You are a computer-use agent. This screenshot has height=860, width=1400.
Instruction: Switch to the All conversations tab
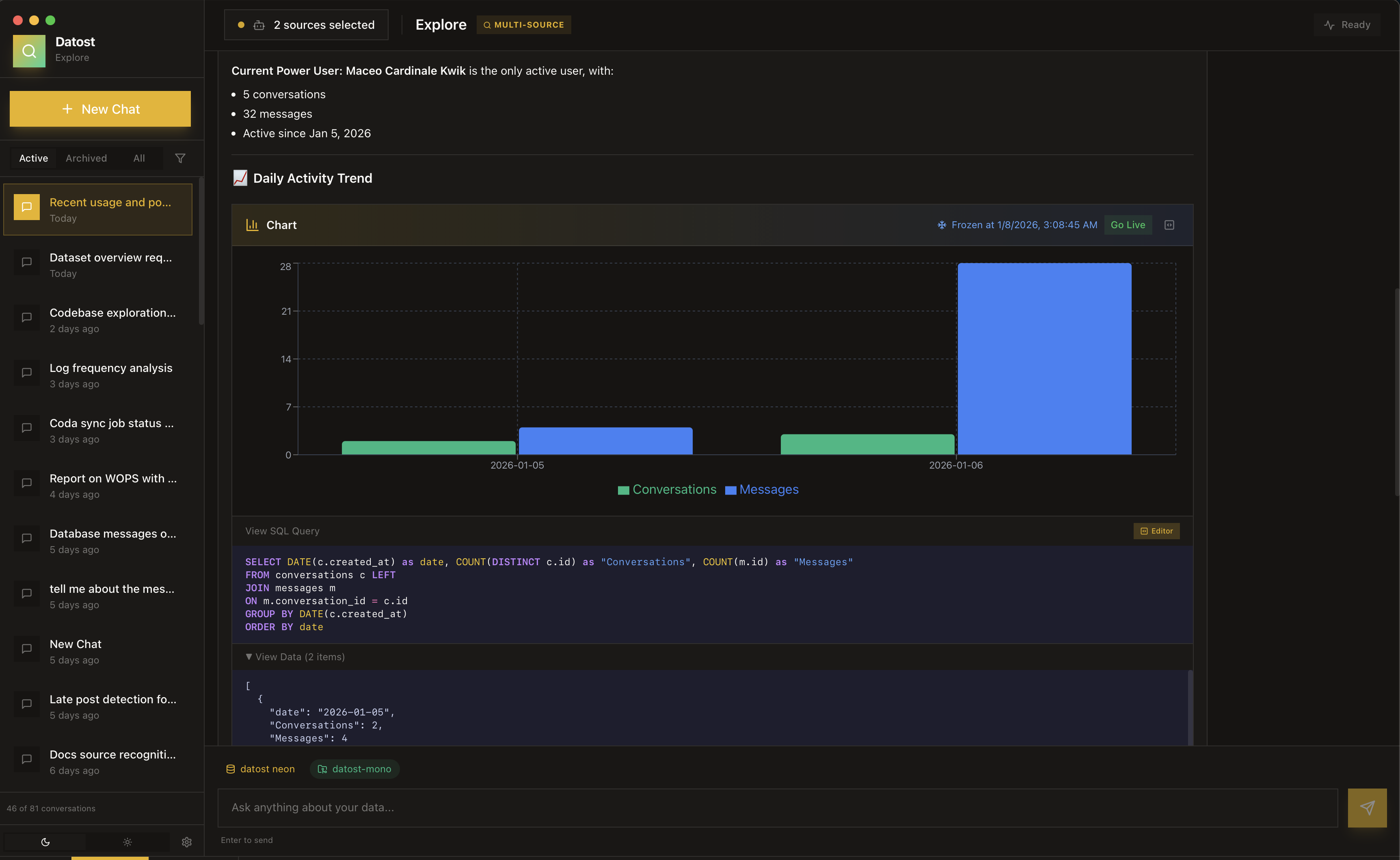(x=139, y=158)
